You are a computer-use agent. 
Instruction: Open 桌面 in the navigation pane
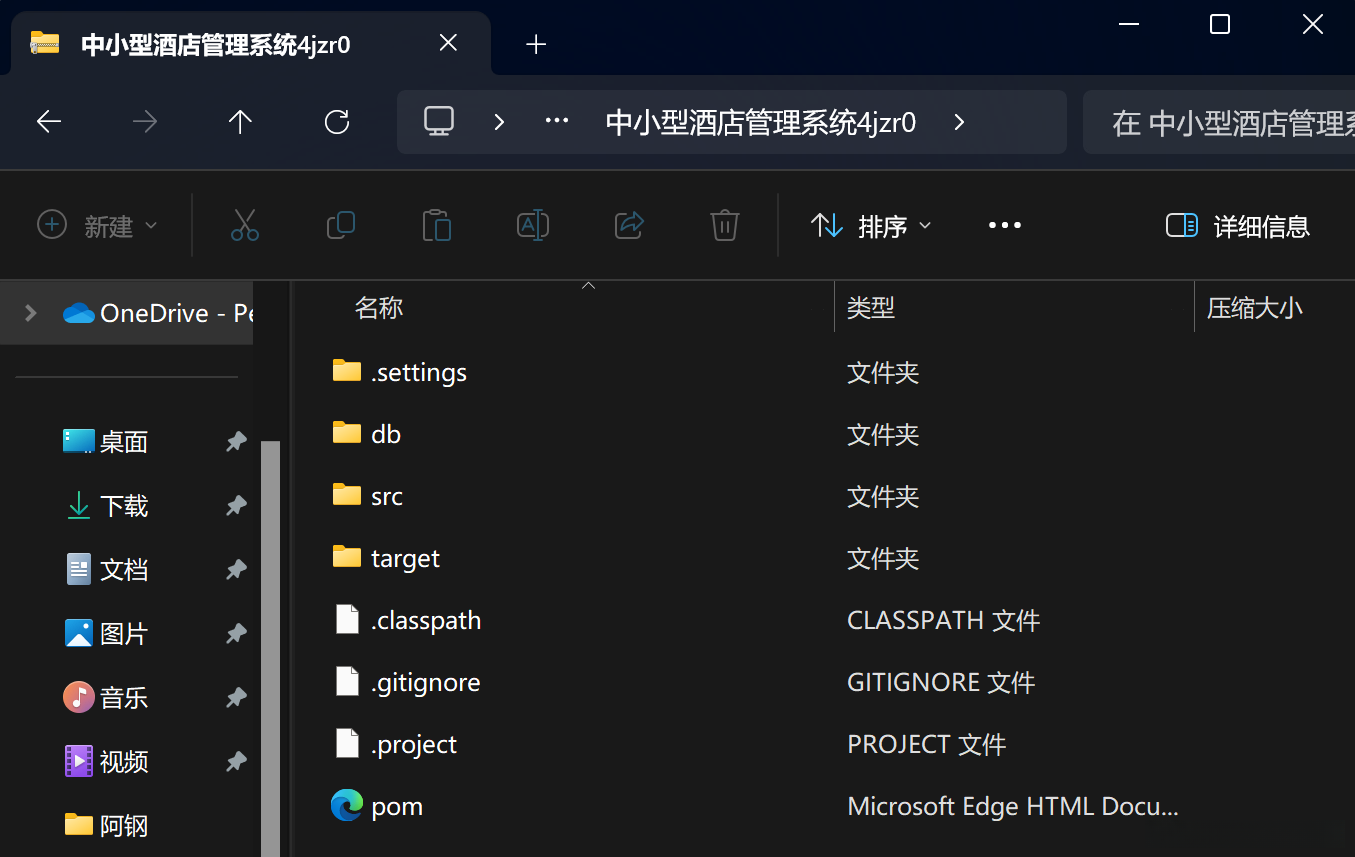tap(124, 442)
